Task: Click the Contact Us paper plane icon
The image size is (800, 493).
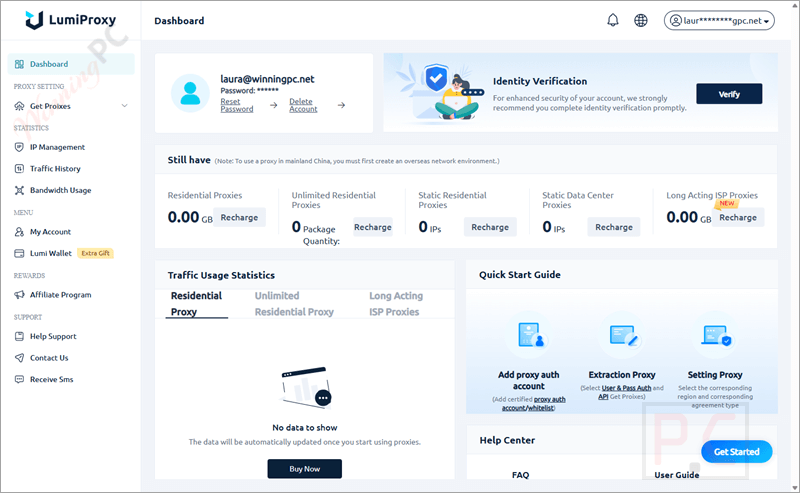Action: click(x=19, y=358)
